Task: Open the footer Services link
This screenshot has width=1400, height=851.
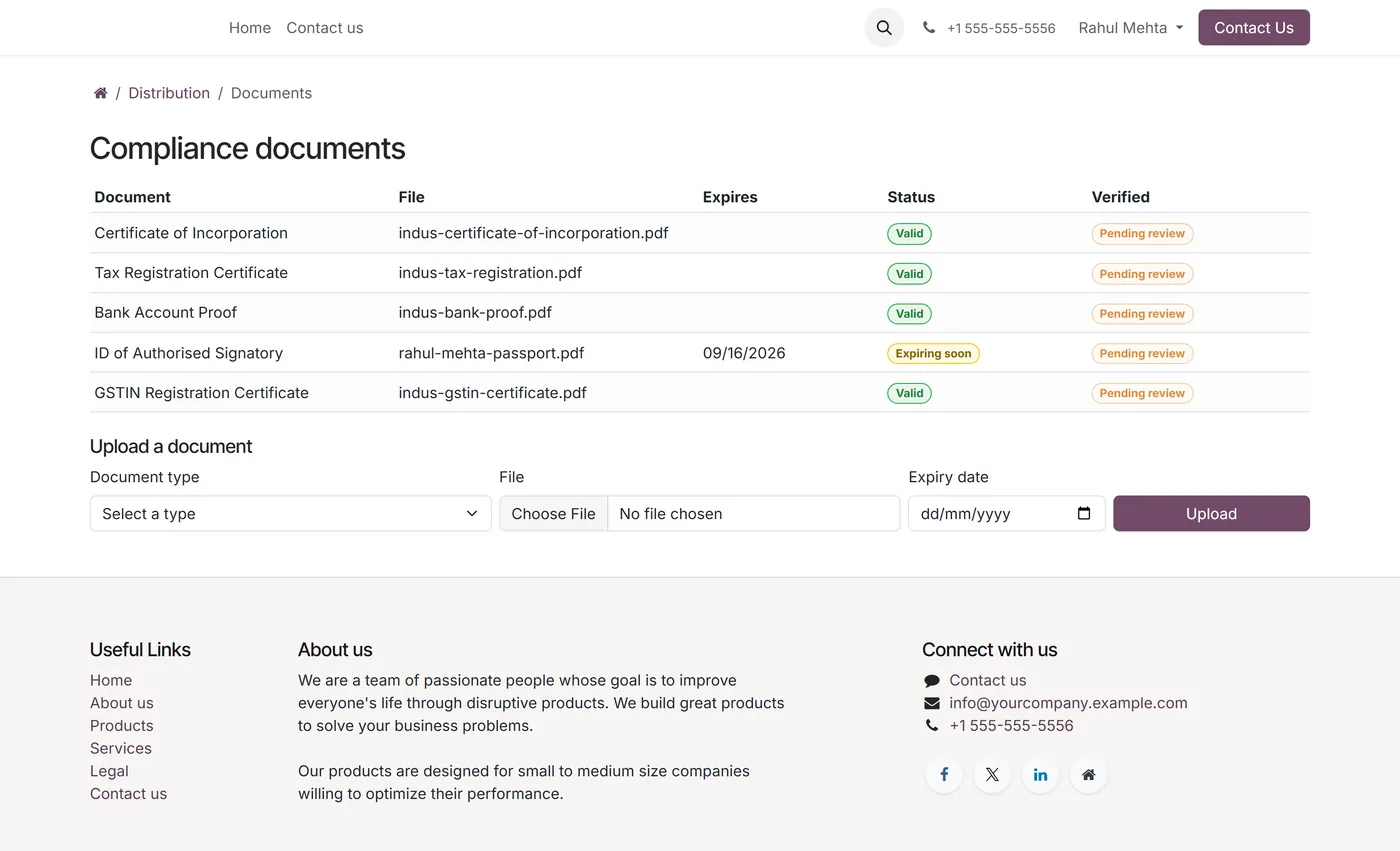Action: tap(121, 748)
